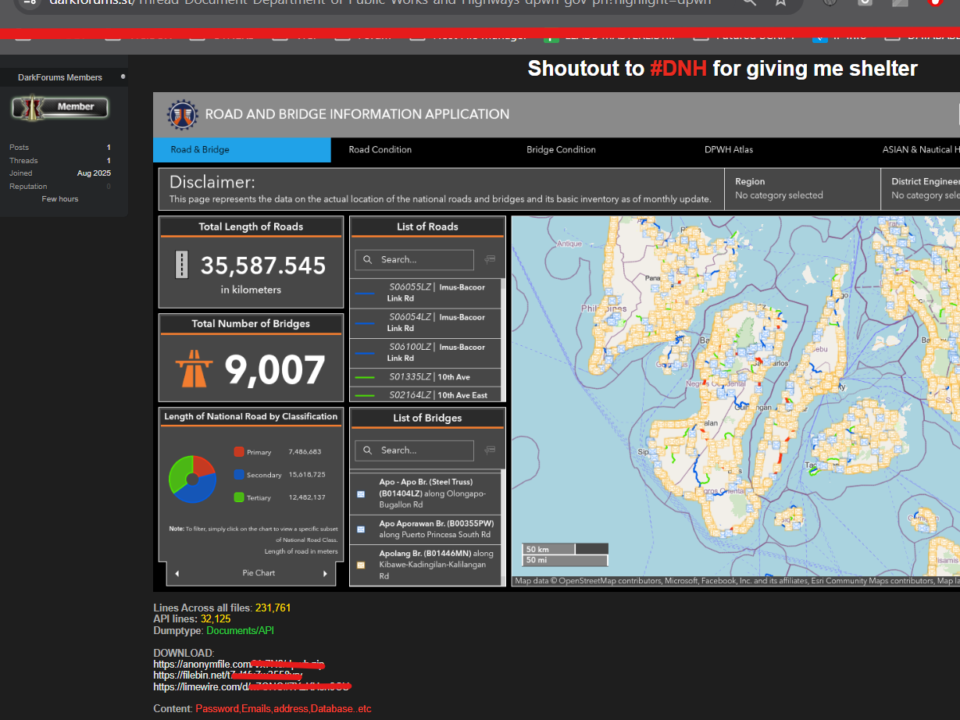Click the Member rank badge in the sidebar
Image resolution: width=960 pixels, height=720 pixels.
click(60, 107)
